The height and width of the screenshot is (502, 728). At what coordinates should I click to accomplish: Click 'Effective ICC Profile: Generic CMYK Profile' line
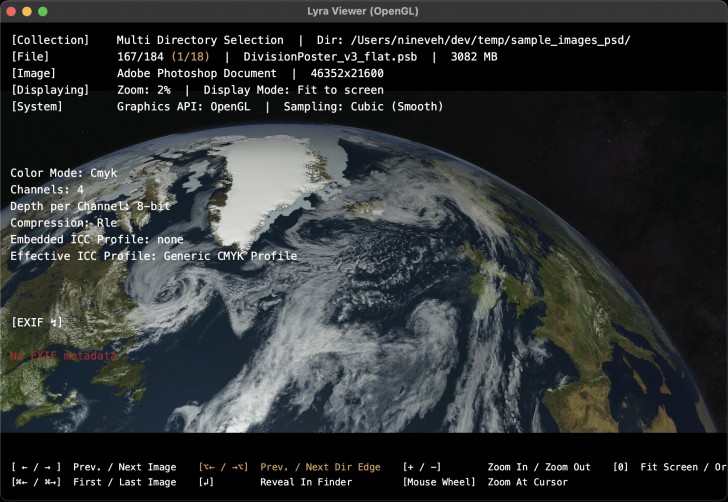point(154,256)
